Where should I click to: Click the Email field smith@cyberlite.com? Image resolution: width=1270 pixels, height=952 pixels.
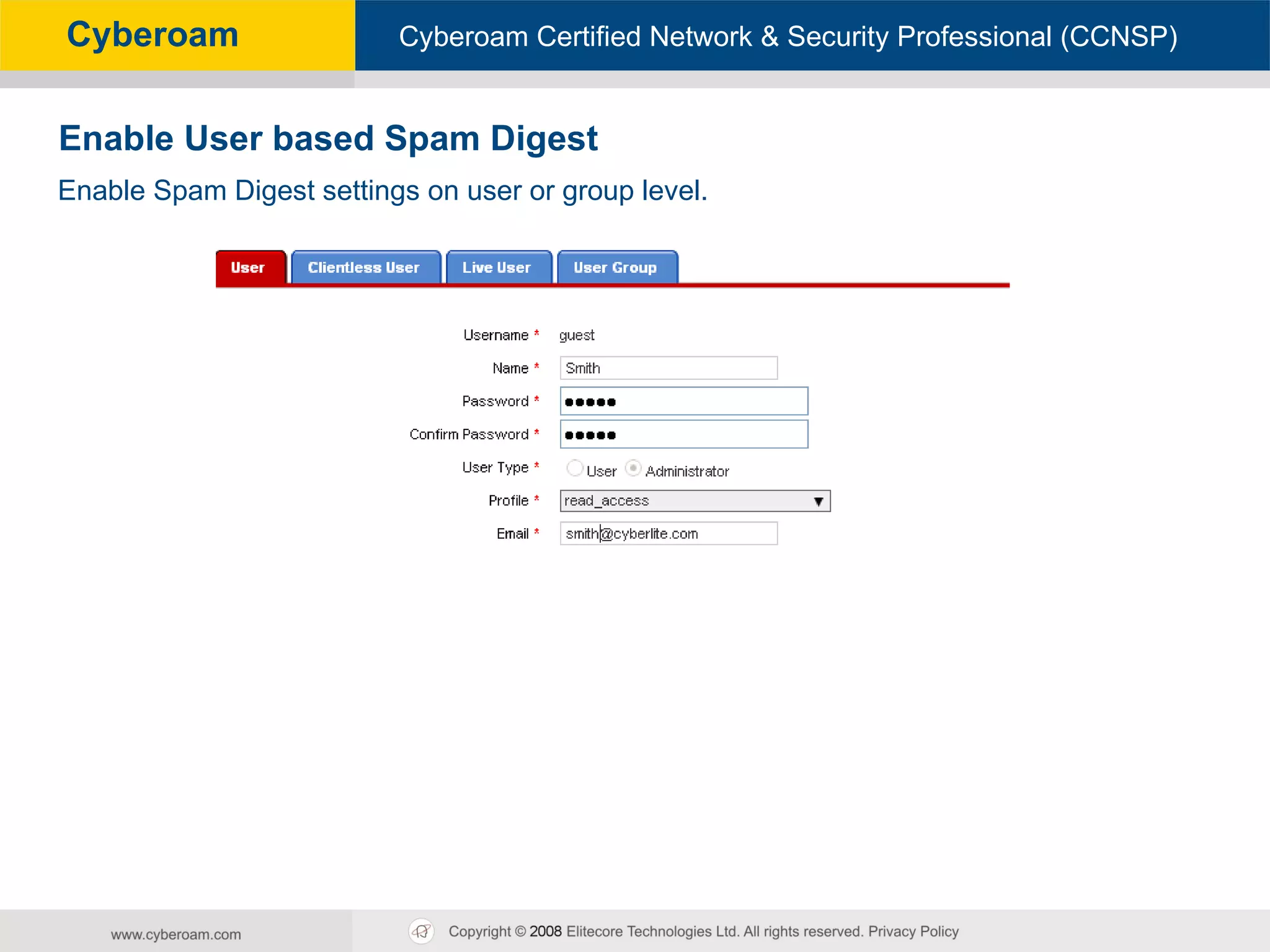pyautogui.click(x=668, y=534)
